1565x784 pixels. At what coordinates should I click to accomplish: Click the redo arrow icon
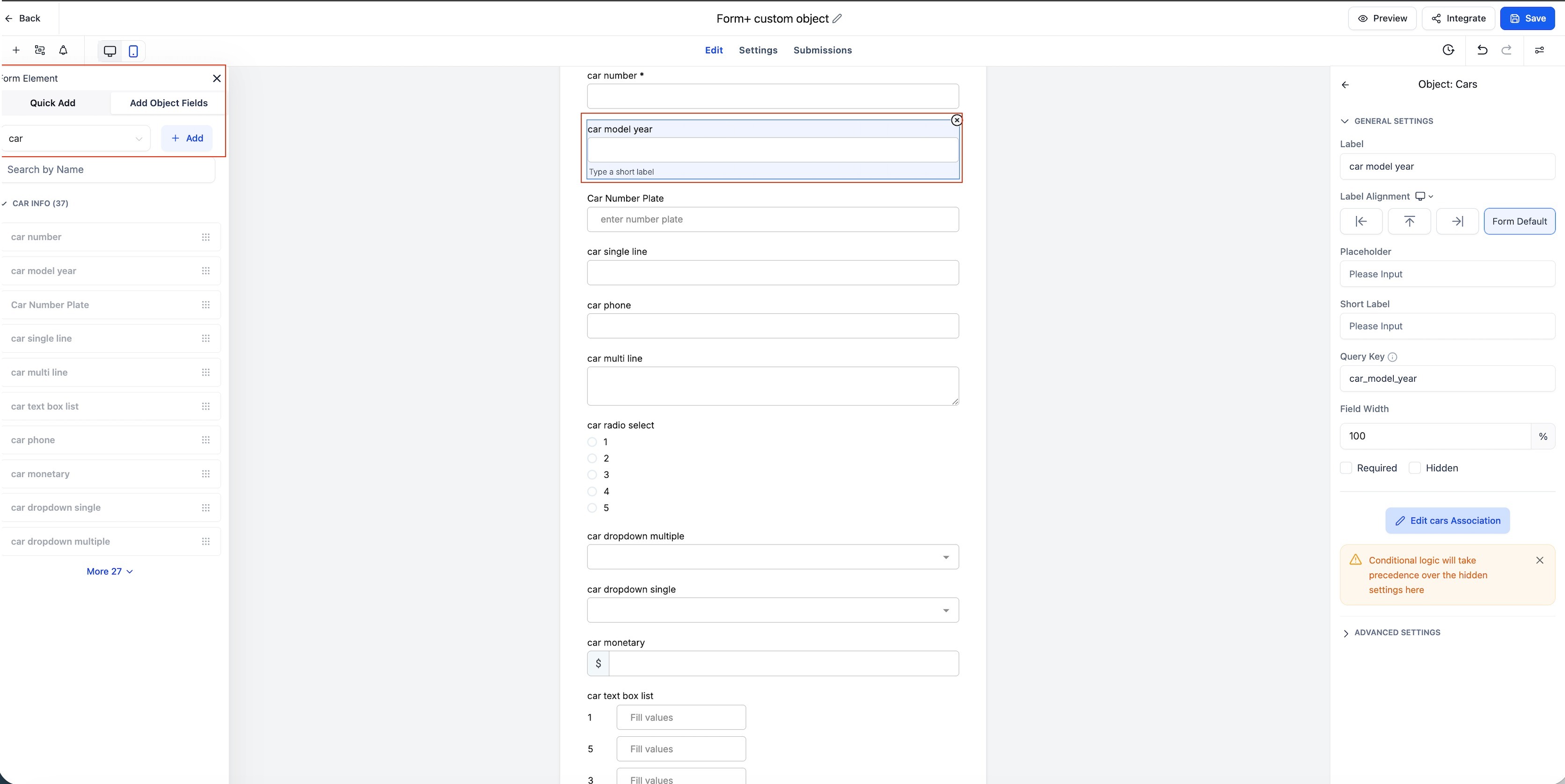point(1506,50)
